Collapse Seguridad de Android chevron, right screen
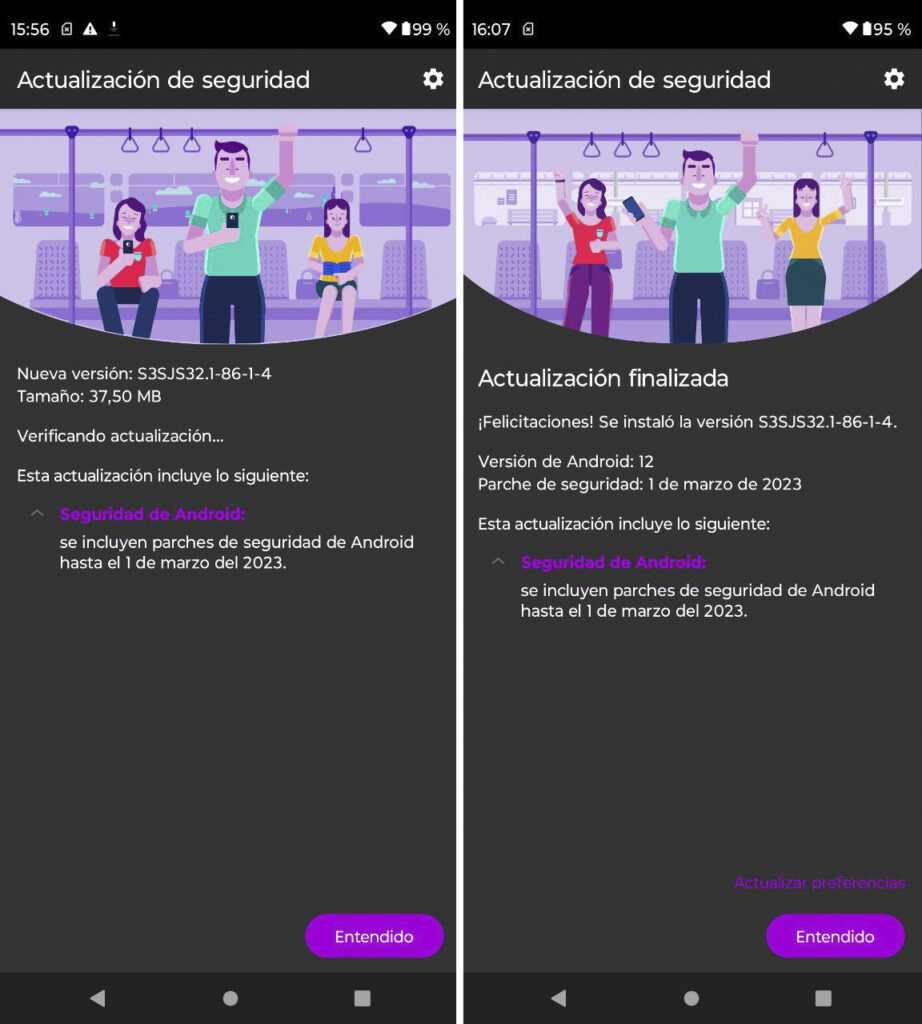The width and height of the screenshot is (922, 1024). pos(498,562)
